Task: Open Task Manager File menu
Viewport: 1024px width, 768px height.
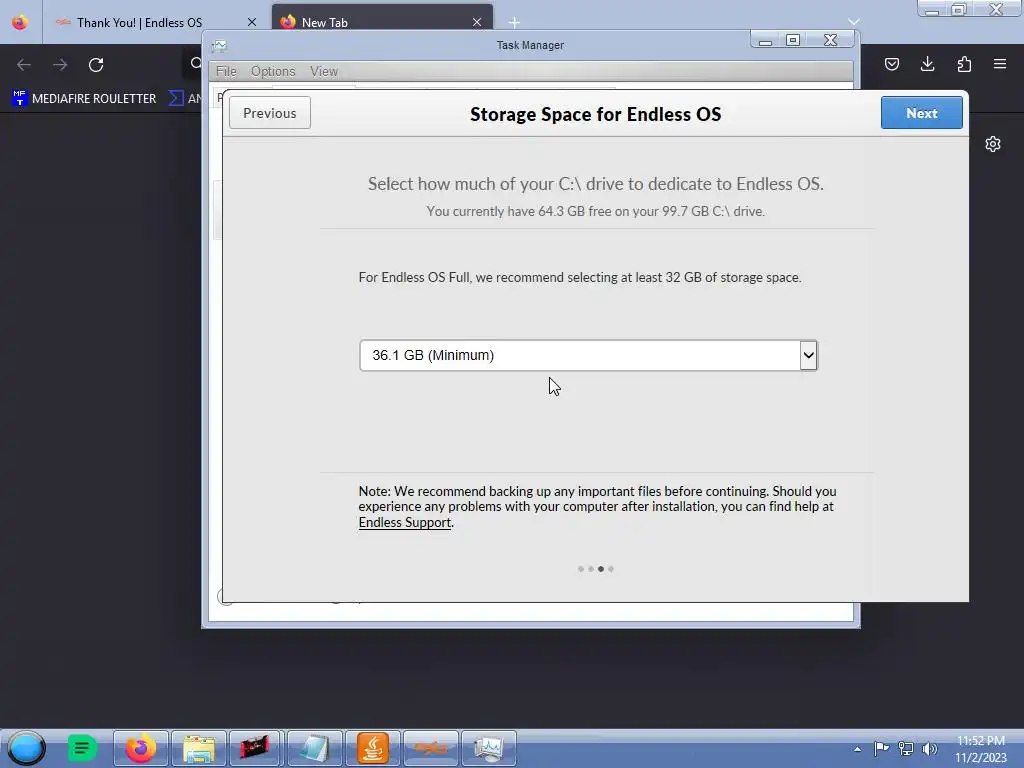Action: [226, 71]
